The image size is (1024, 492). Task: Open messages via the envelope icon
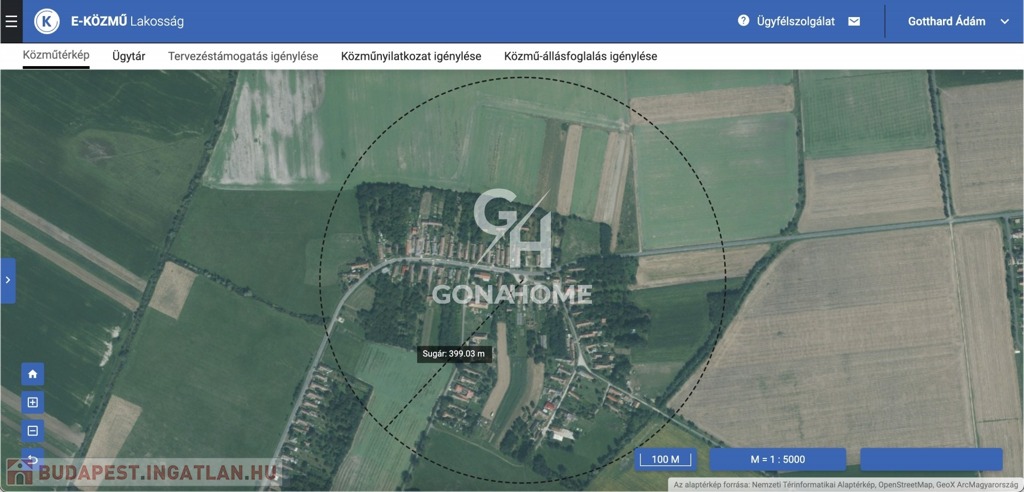(854, 21)
